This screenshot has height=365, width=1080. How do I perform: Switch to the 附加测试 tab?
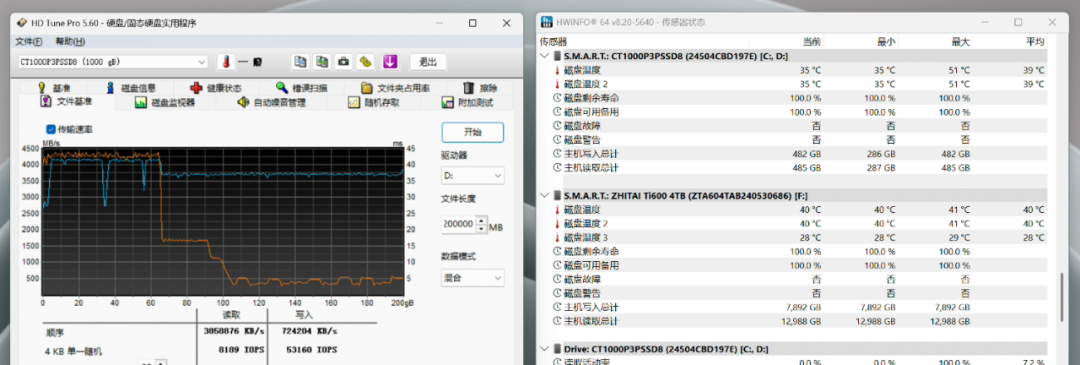tap(467, 103)
